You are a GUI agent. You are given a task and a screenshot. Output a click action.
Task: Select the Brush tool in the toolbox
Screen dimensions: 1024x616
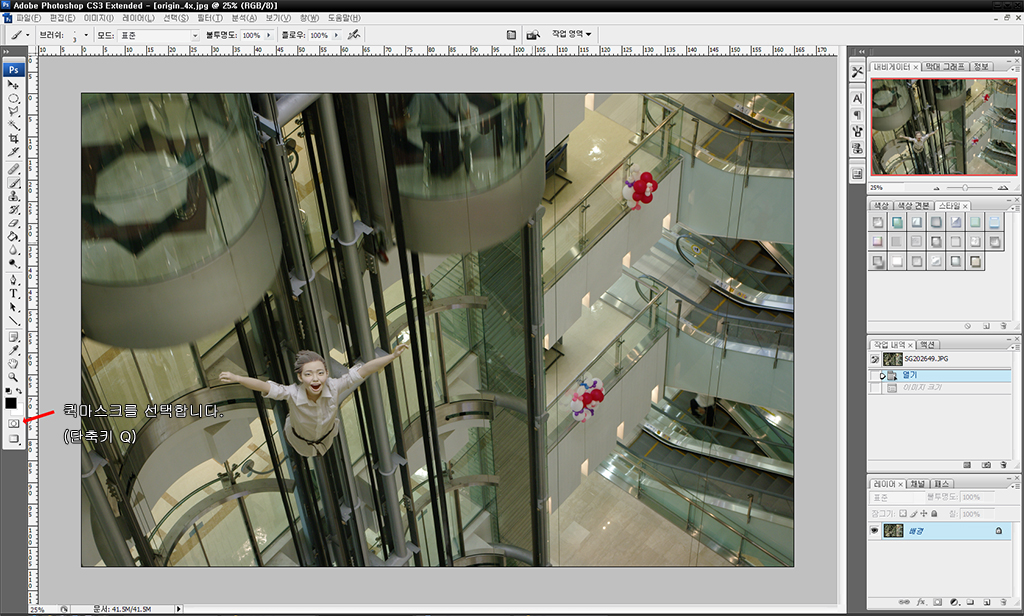[x=13, y=183]
